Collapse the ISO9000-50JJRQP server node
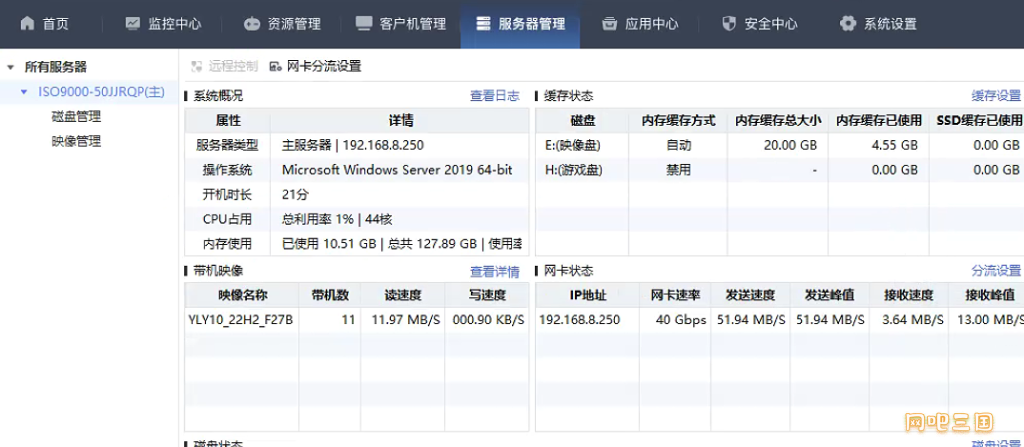 tap(24, 92)
